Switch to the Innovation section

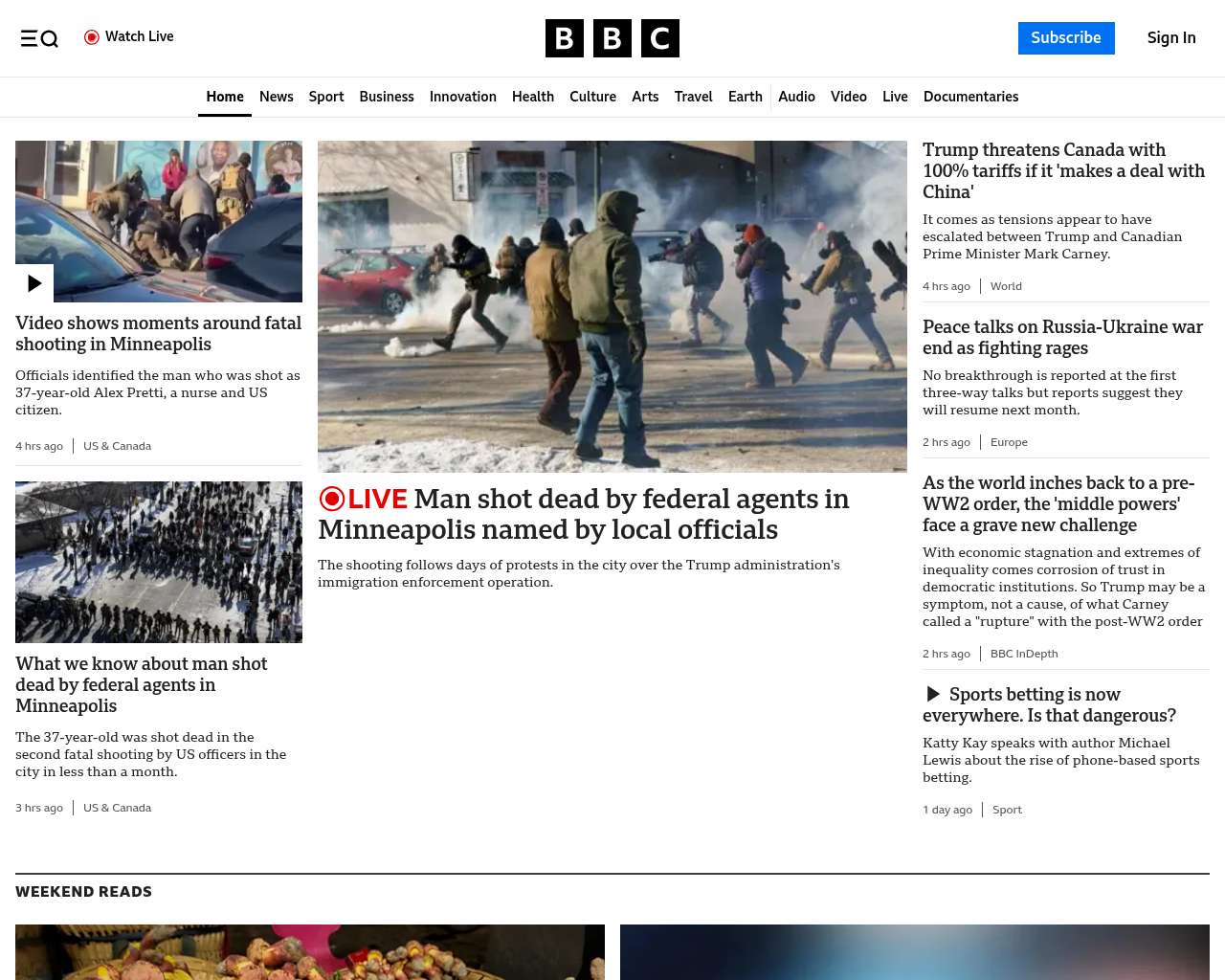click(463, 97)
